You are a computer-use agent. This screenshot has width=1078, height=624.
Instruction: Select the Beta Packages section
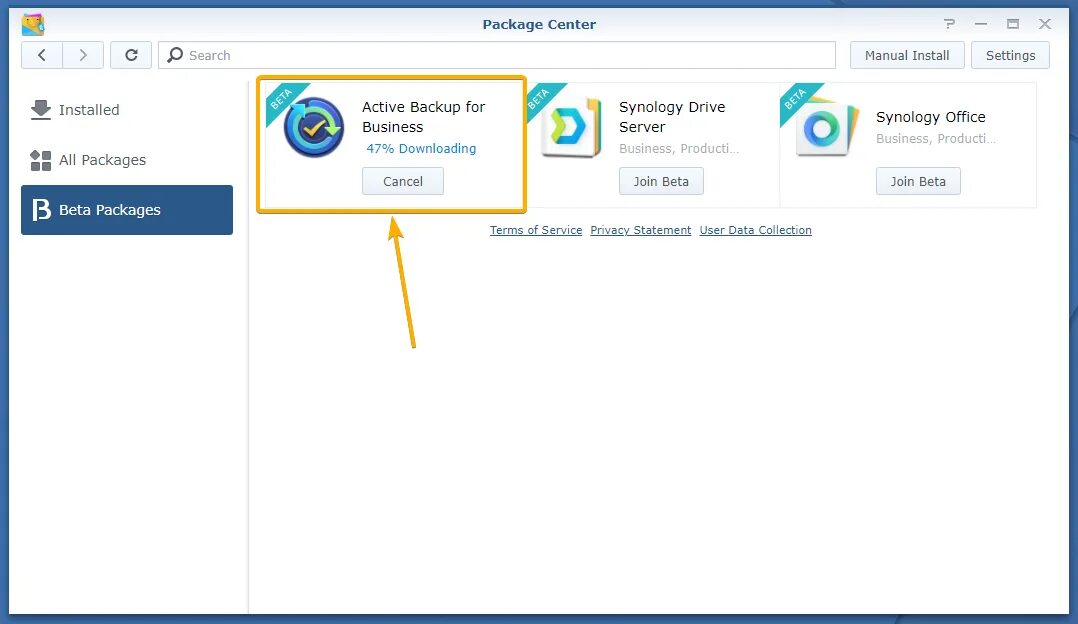coord(126,210)
